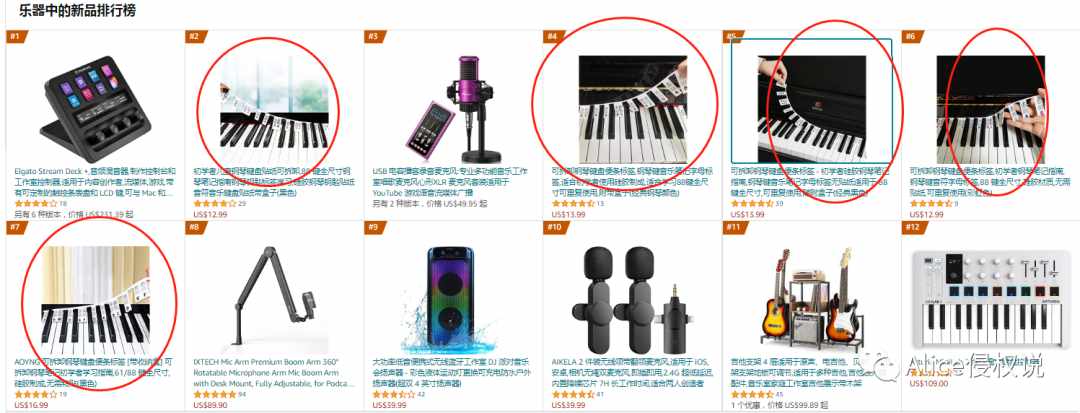The width and height of the screenshot is (1080, 413).
Task: Open the AIKELA wireless lavalier mic image
Action: (x=632, y=296)
